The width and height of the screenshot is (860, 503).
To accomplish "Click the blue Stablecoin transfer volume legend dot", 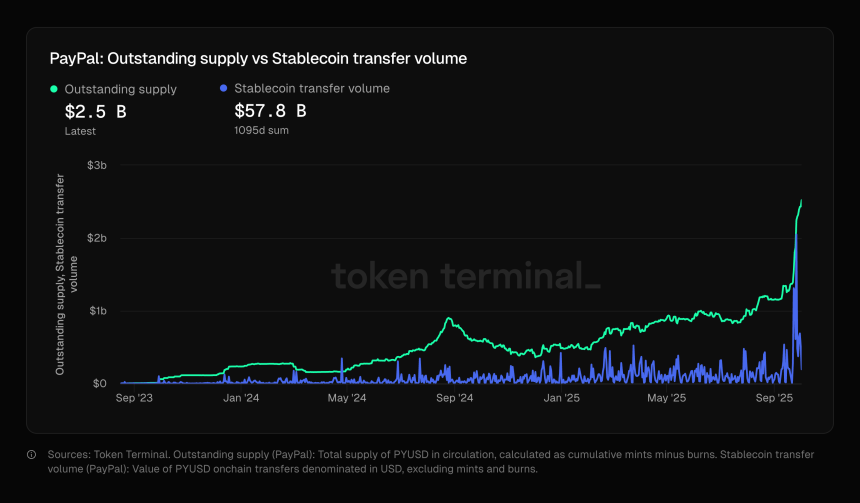I will (223, 89).
